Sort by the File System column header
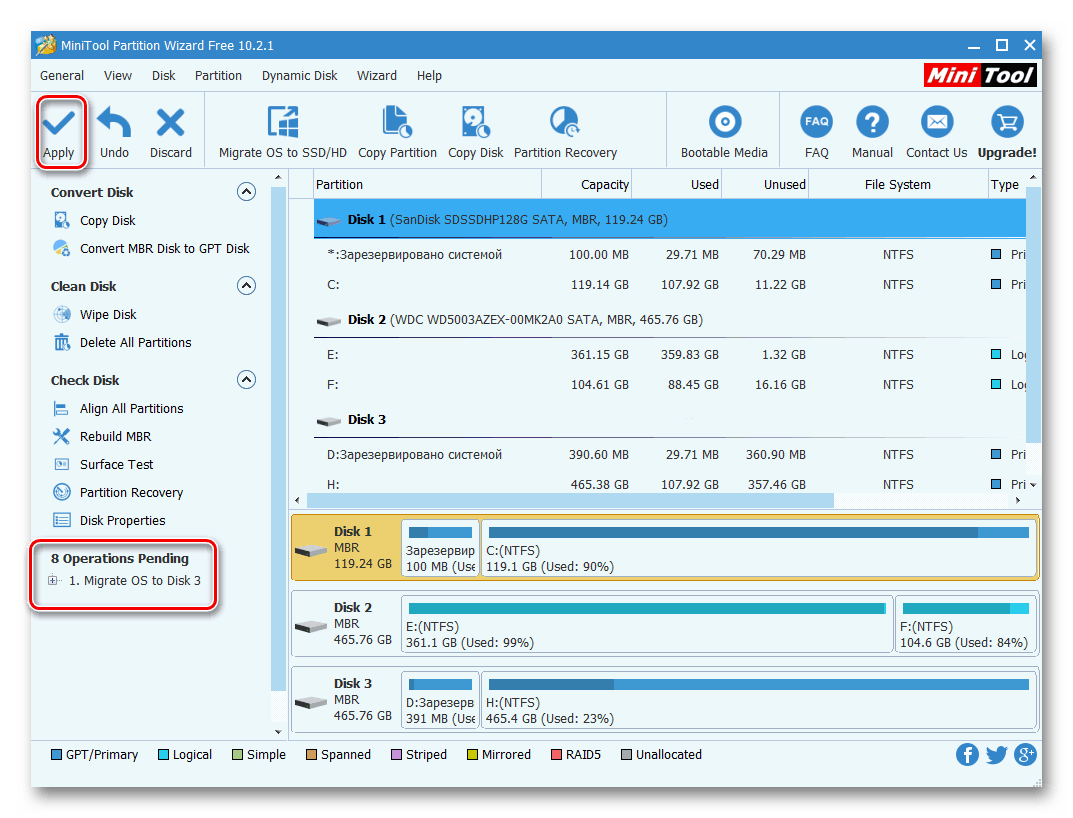1073x818 pixels. [898, 185]
